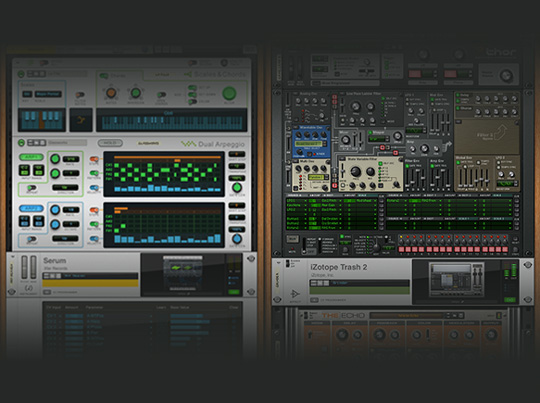Screen dimensions: 540x403
Task: Click the yellow arrow icon in Scales panel
Action: (x=81, y=120)
